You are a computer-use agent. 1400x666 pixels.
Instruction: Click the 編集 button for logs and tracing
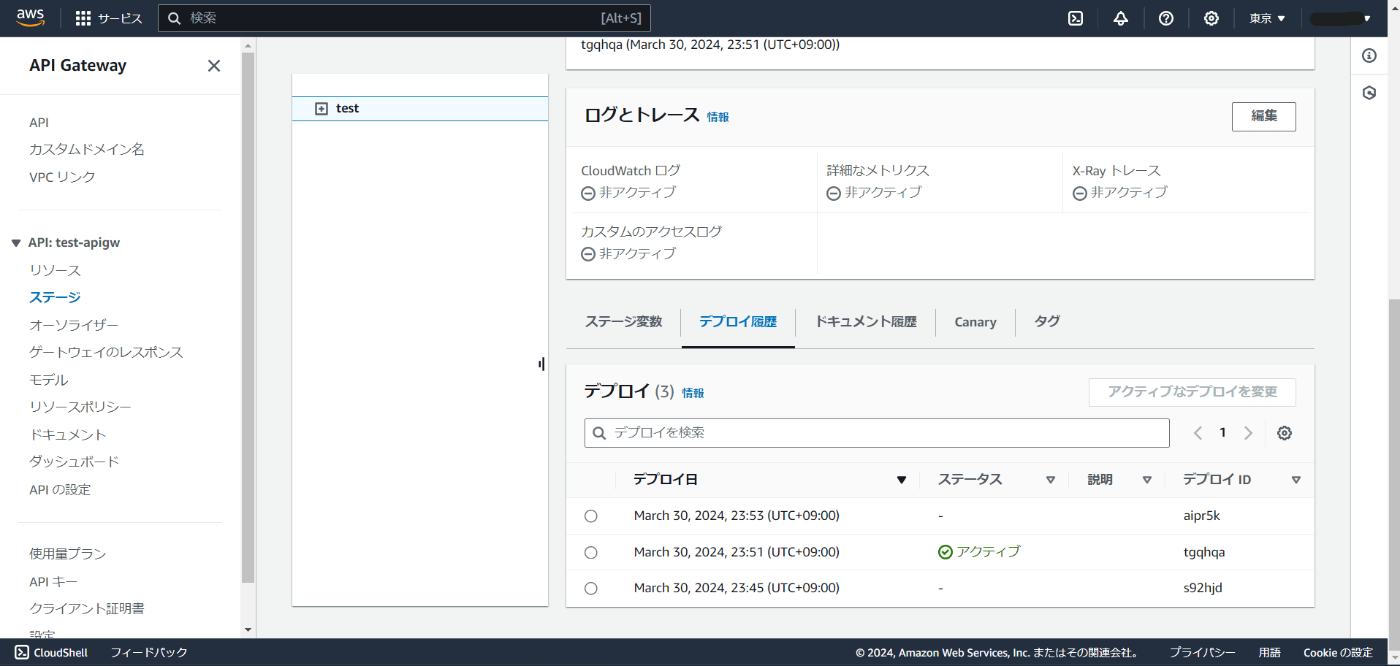click(1264, 116)
